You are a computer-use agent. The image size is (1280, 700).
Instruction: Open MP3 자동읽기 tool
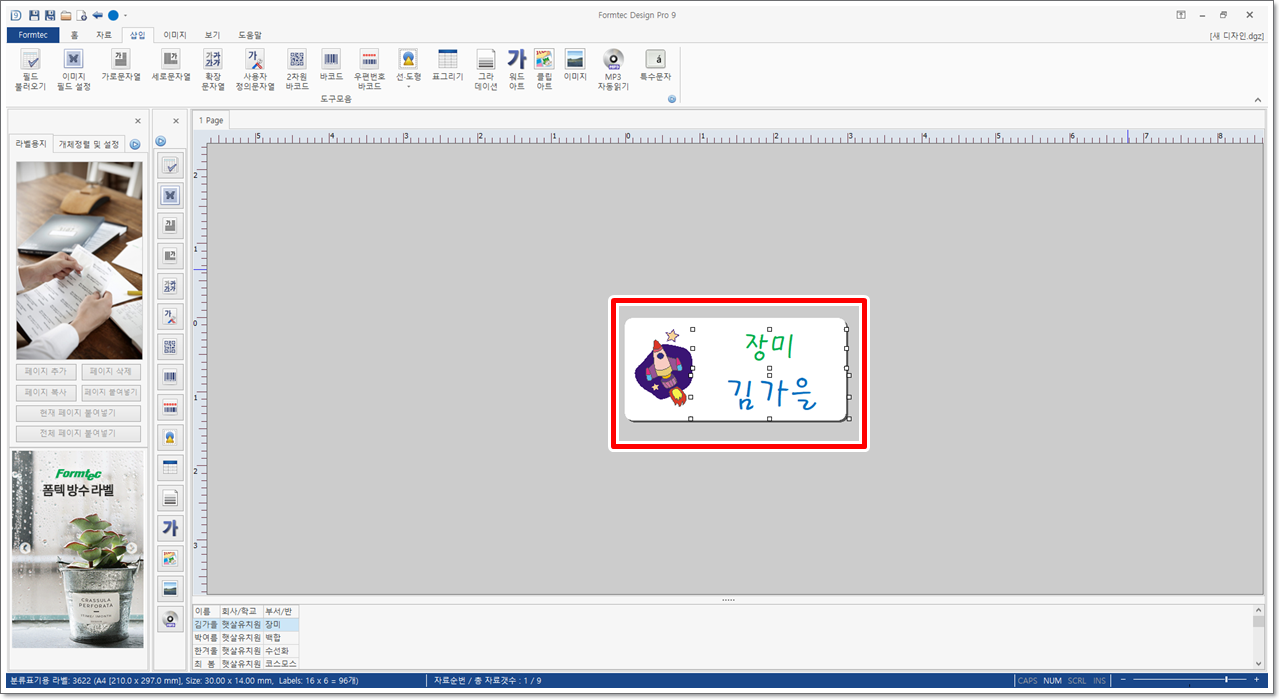(x=613, y=70)
